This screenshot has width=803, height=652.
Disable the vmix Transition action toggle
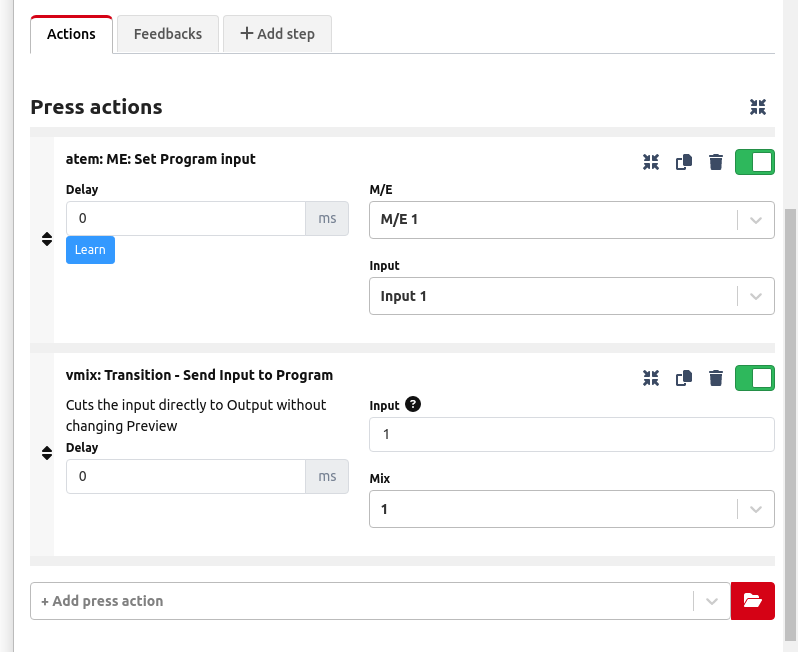[x=755, y=378]
